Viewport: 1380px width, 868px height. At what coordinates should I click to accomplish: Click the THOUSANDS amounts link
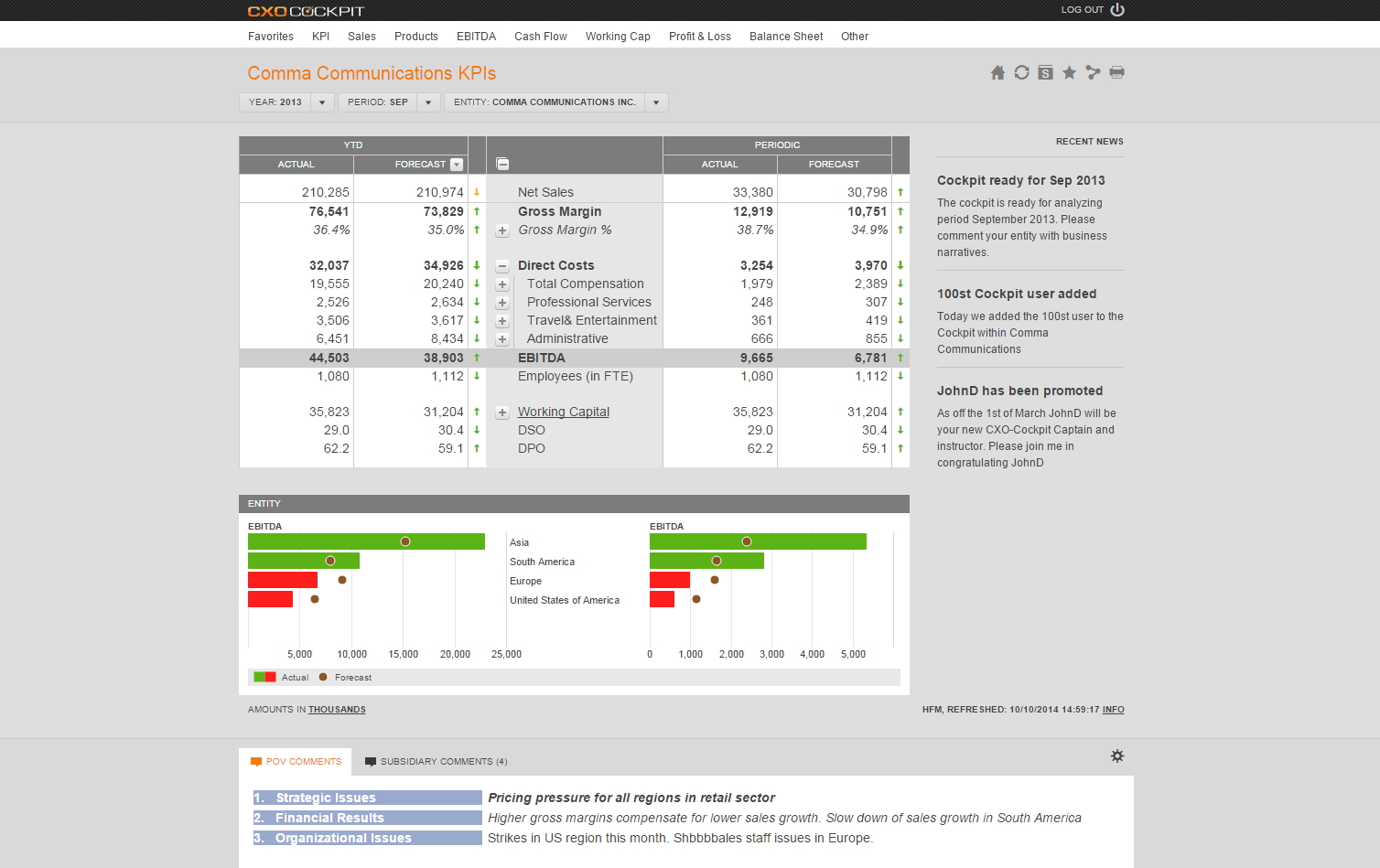337,710
